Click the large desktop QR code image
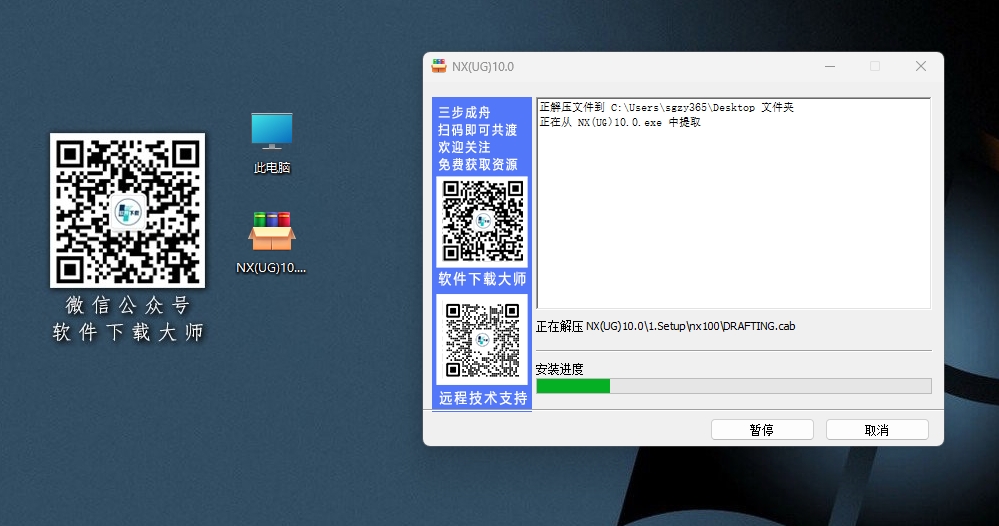Image resolution: width=999 pixels, height=526 pixels. [127, 210]
